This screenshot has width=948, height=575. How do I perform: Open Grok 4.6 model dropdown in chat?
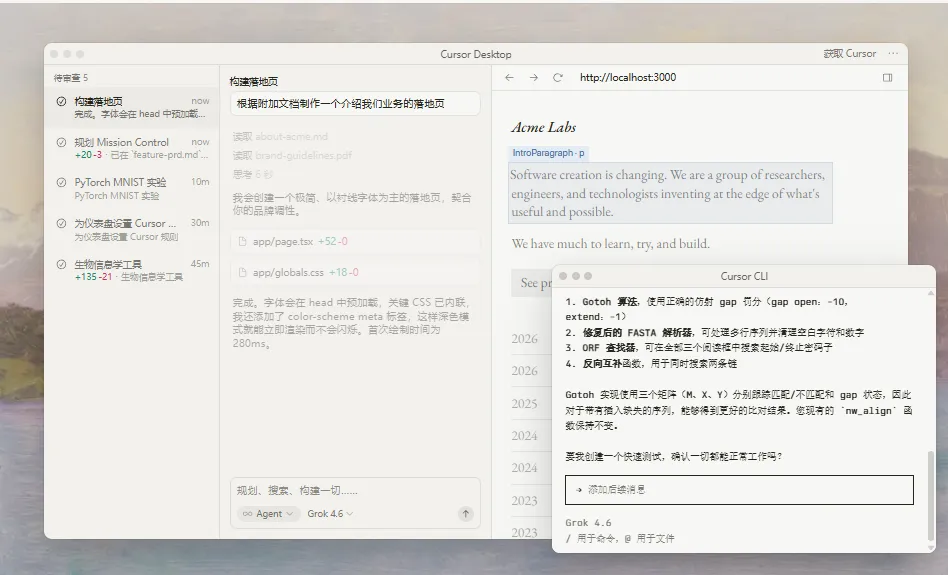pos(330,514)
